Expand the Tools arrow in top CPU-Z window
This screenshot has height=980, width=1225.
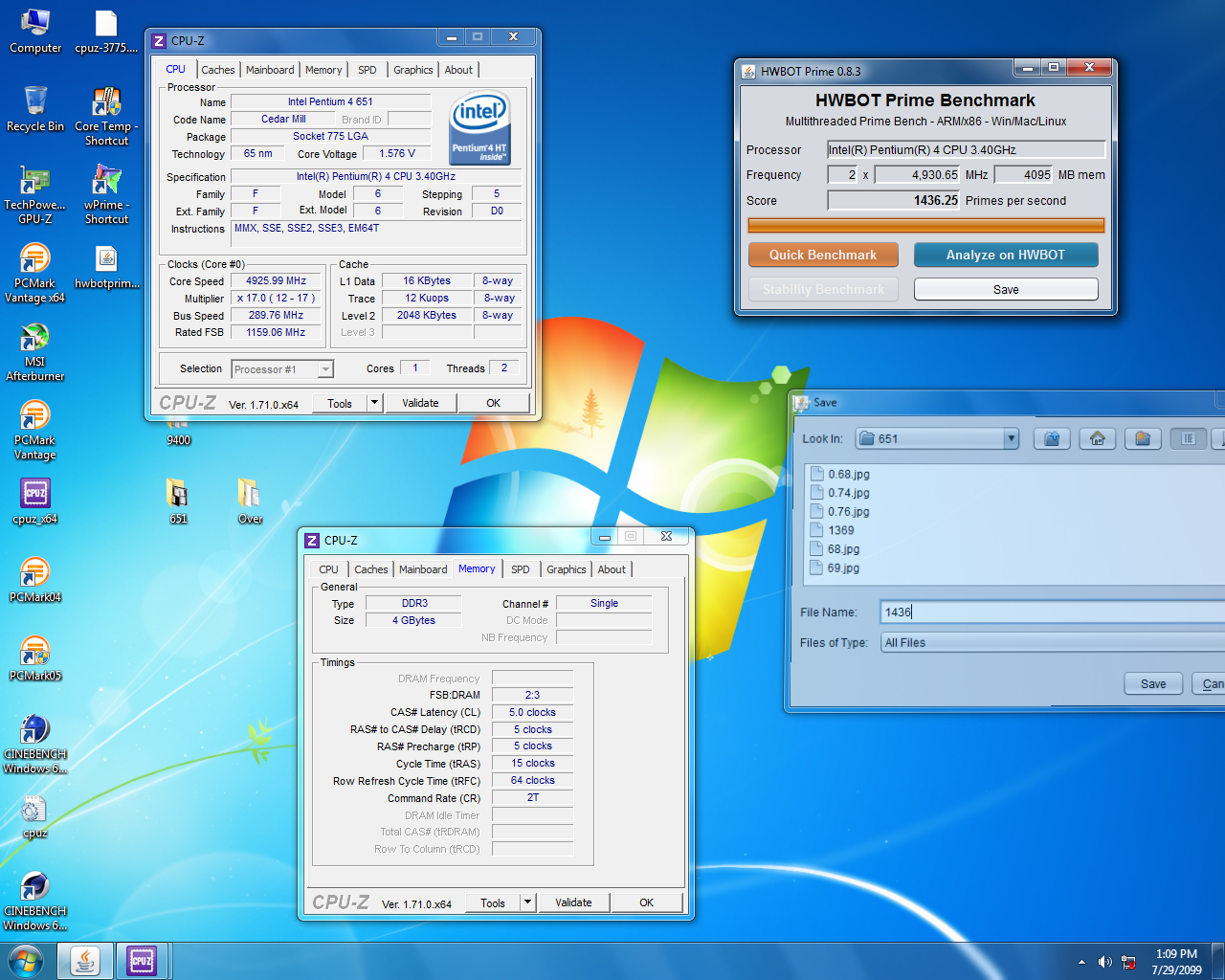pos(375,403)
